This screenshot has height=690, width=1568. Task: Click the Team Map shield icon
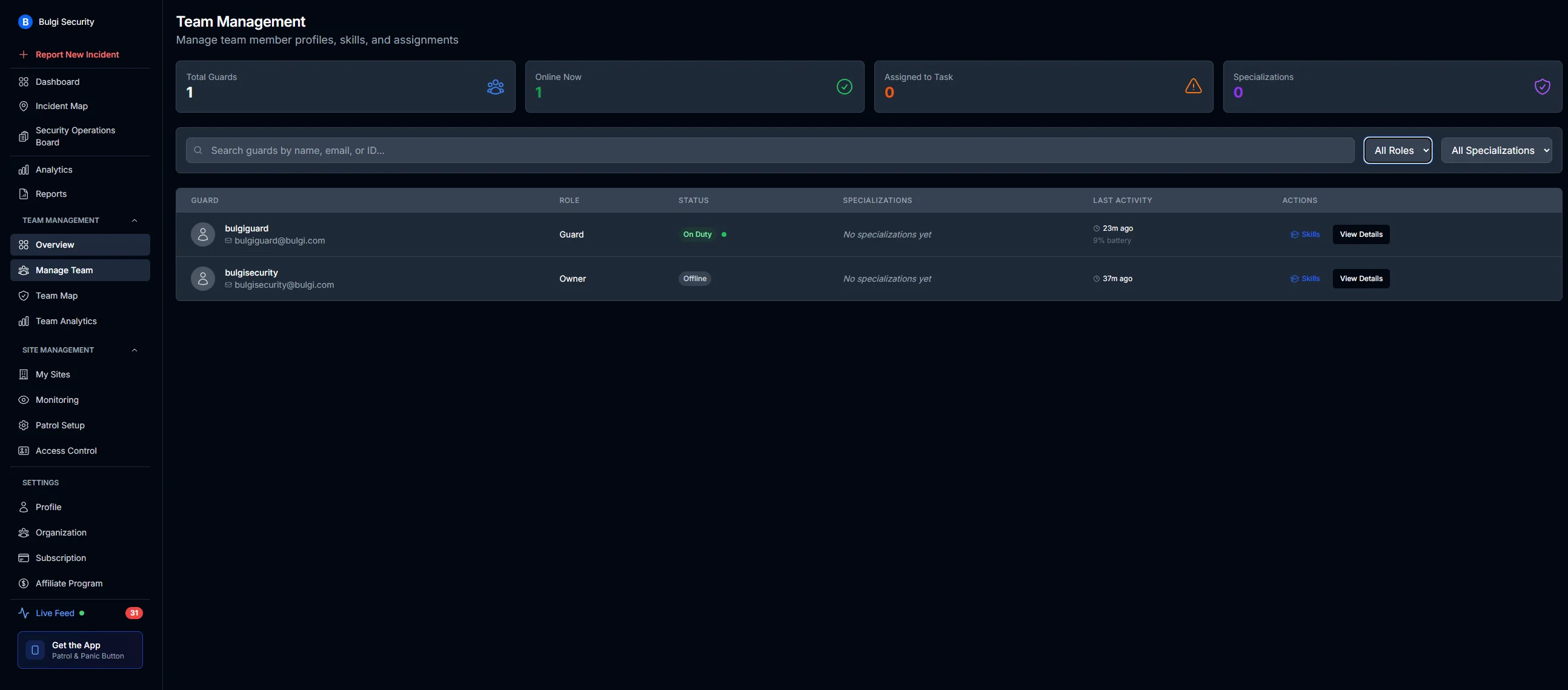point(24,296)
